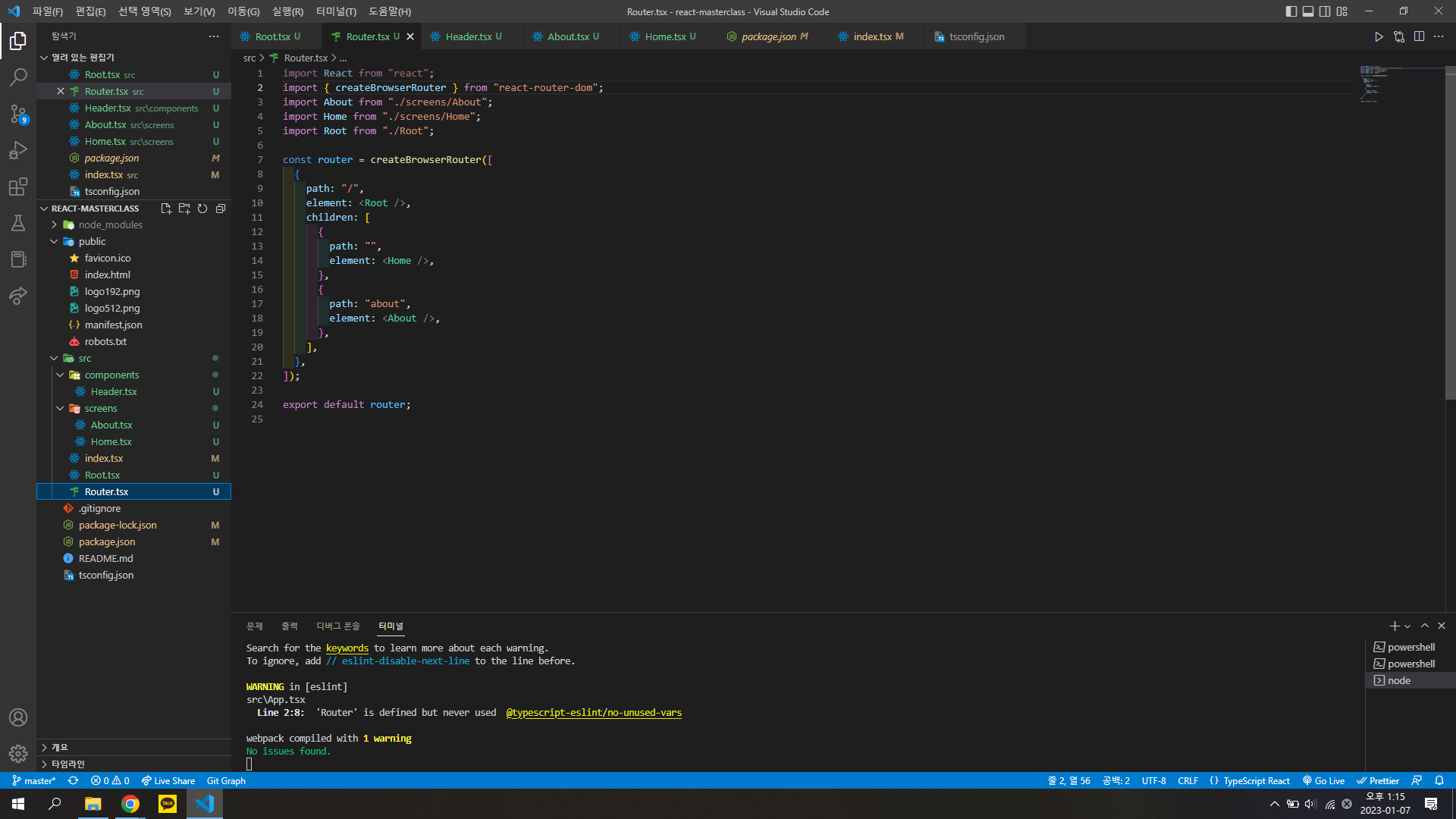Collapse all folders in explorer

point(221,209)
